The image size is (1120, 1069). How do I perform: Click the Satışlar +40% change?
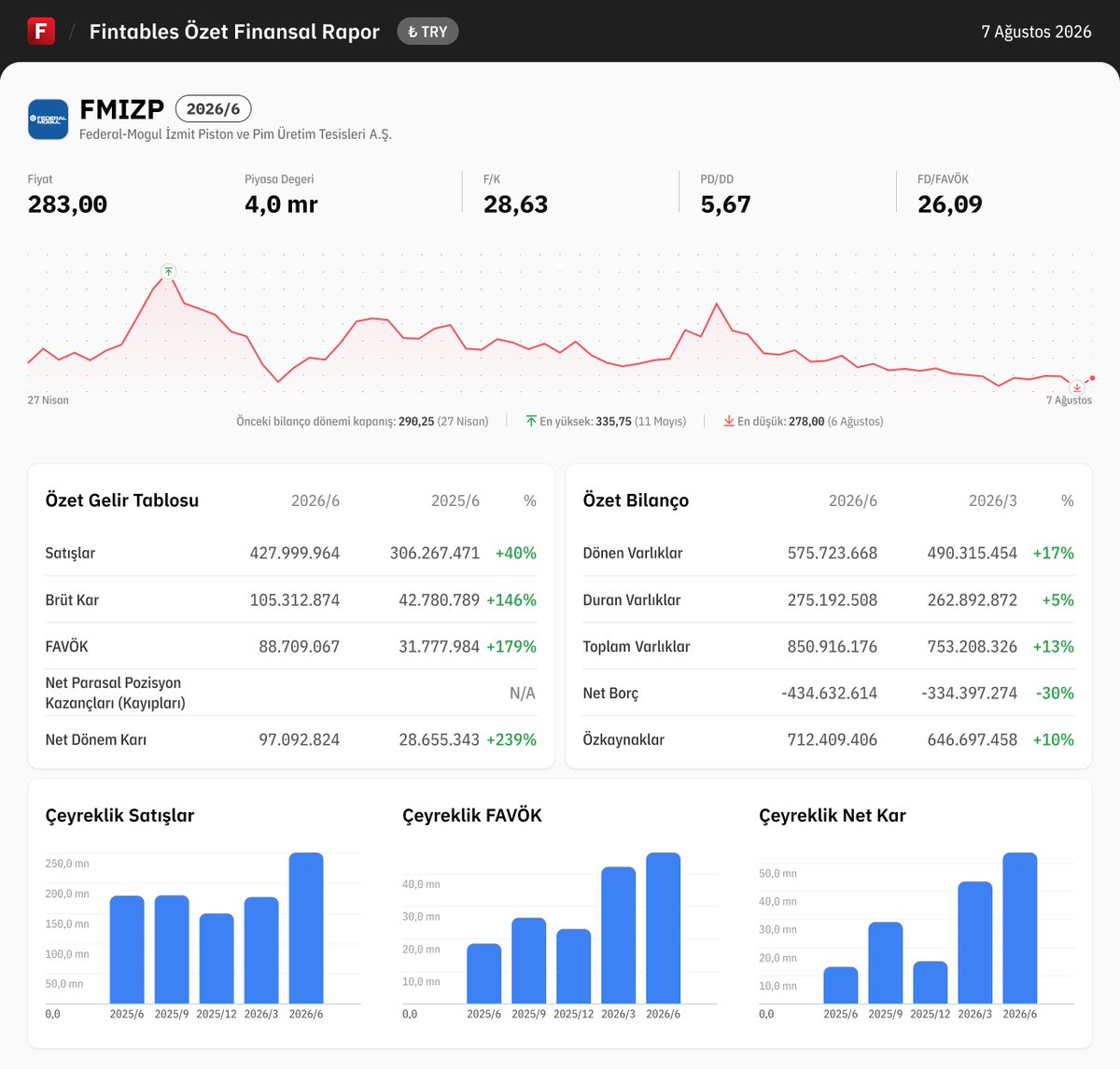[516, 553]
